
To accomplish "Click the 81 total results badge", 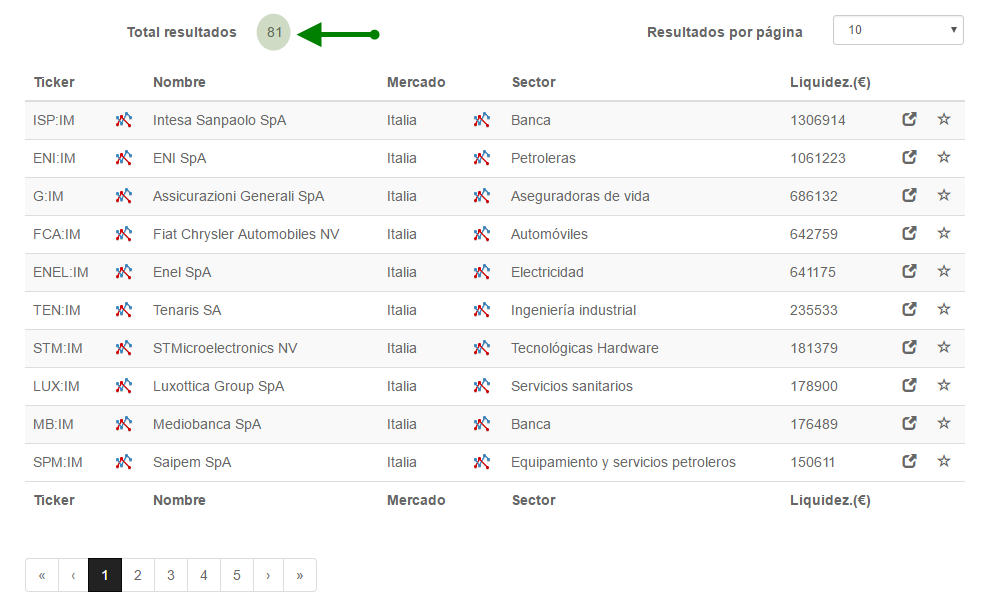I will coord(274,32).
